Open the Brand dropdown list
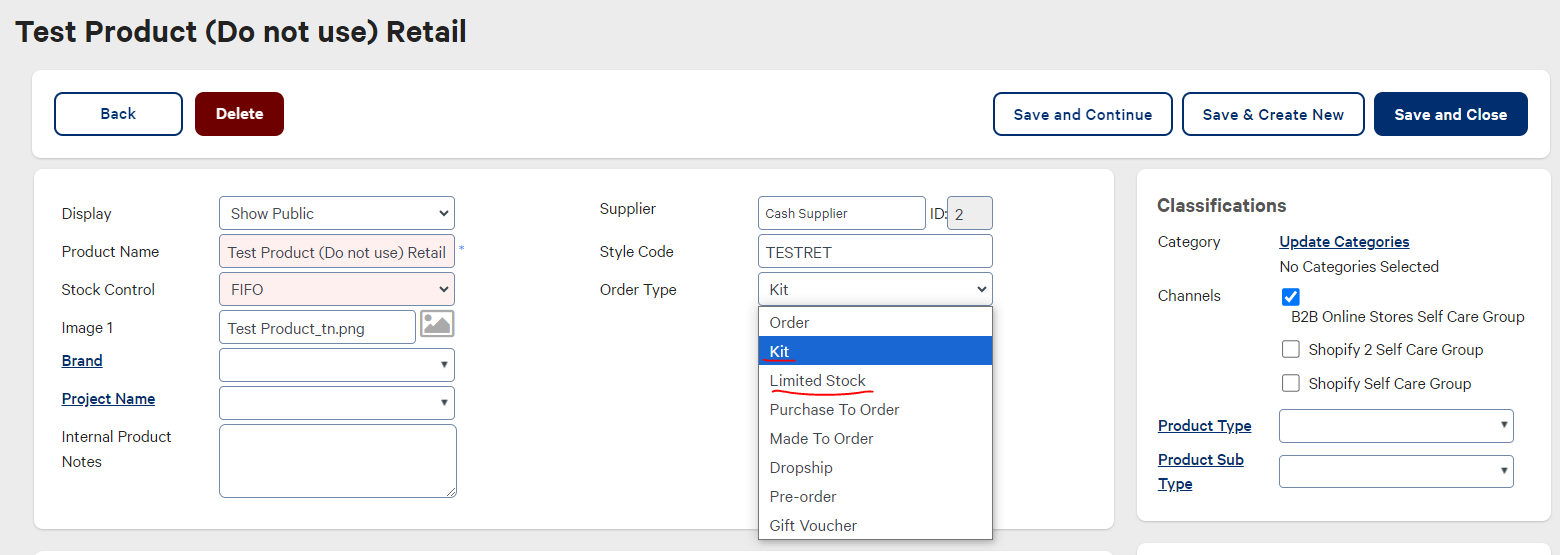The height and width of the screenshot is (555, 1560). coord(336,365)
